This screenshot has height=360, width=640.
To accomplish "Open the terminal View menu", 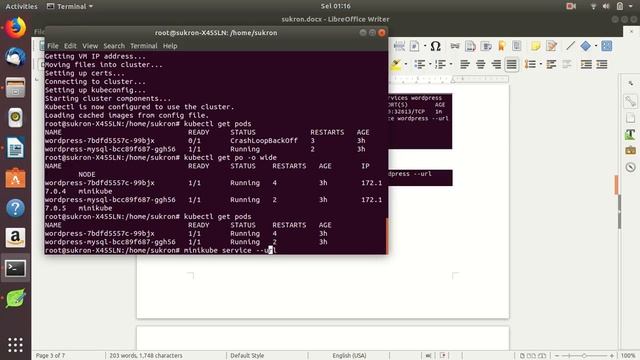I will pos(90,46).
